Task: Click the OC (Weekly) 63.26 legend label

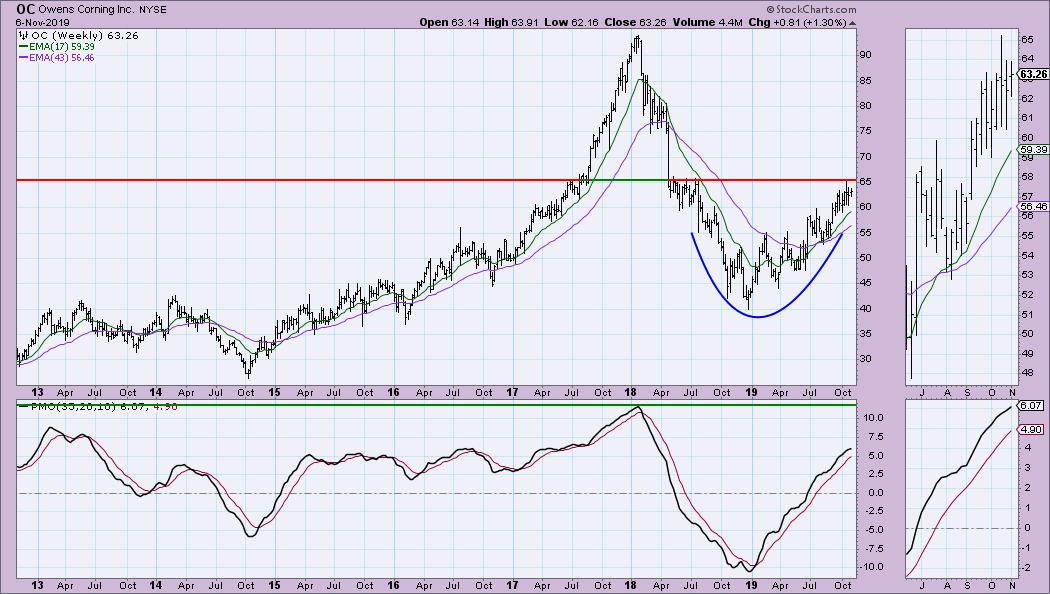Action: (x=85, y=35)
